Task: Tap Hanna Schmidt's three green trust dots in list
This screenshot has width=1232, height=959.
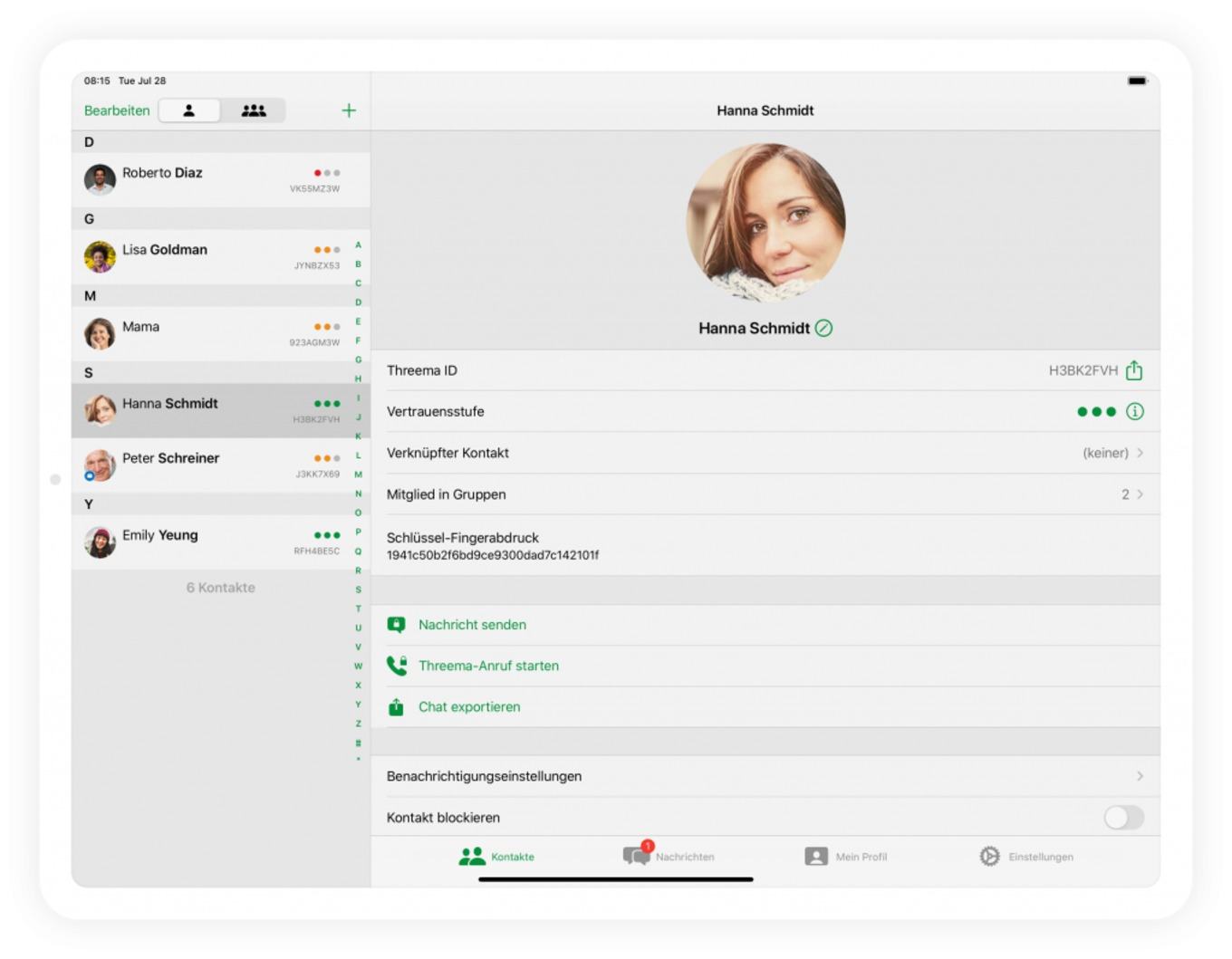Action: (327, 404)
